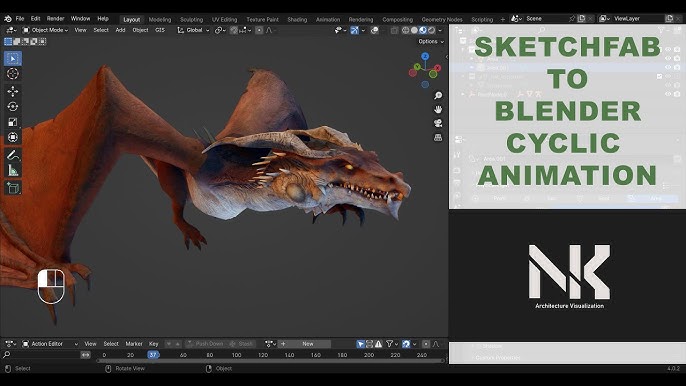Select the Move tool
The height and width of the screenshot is (386, 686).
[x=13, y=91]
